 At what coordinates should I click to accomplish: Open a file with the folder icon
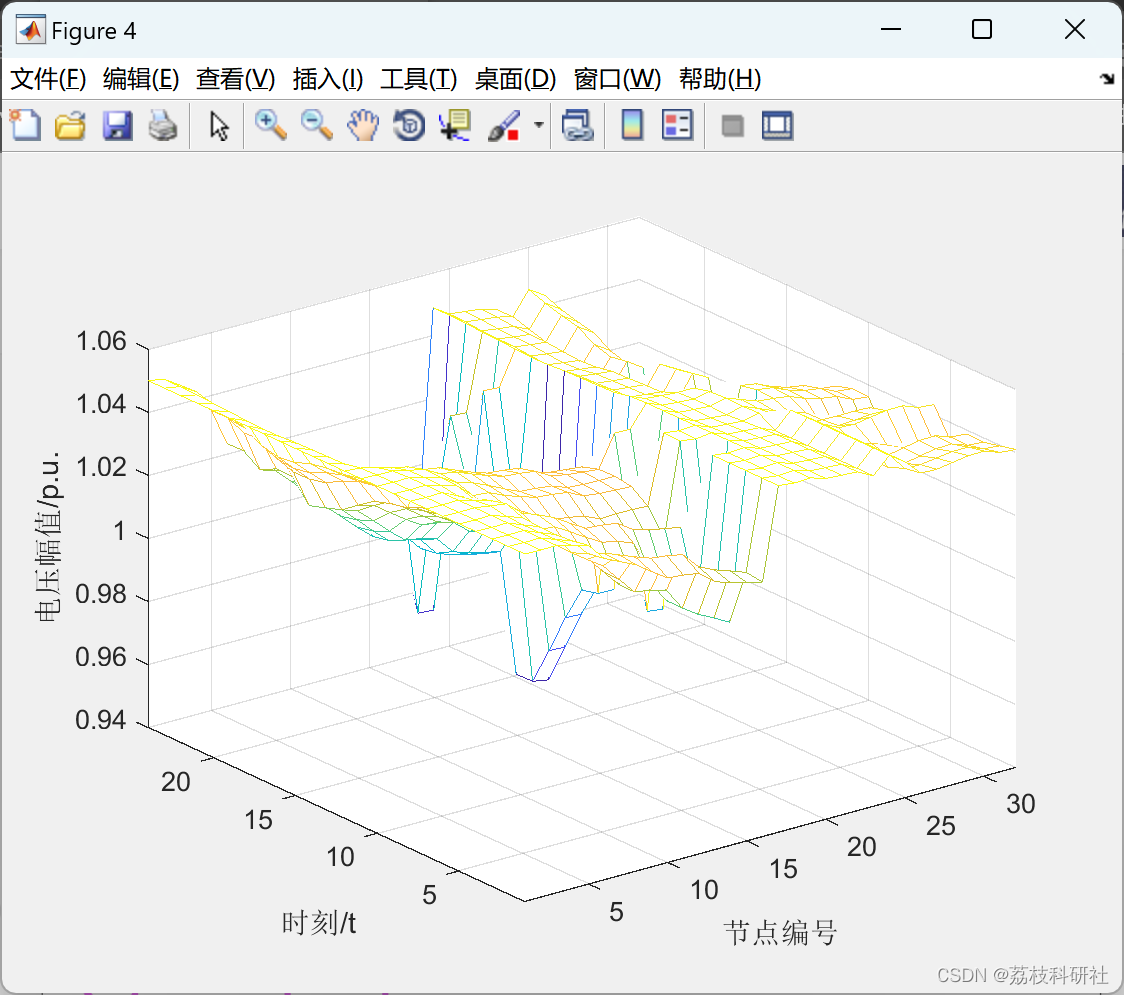pos(70,125)
